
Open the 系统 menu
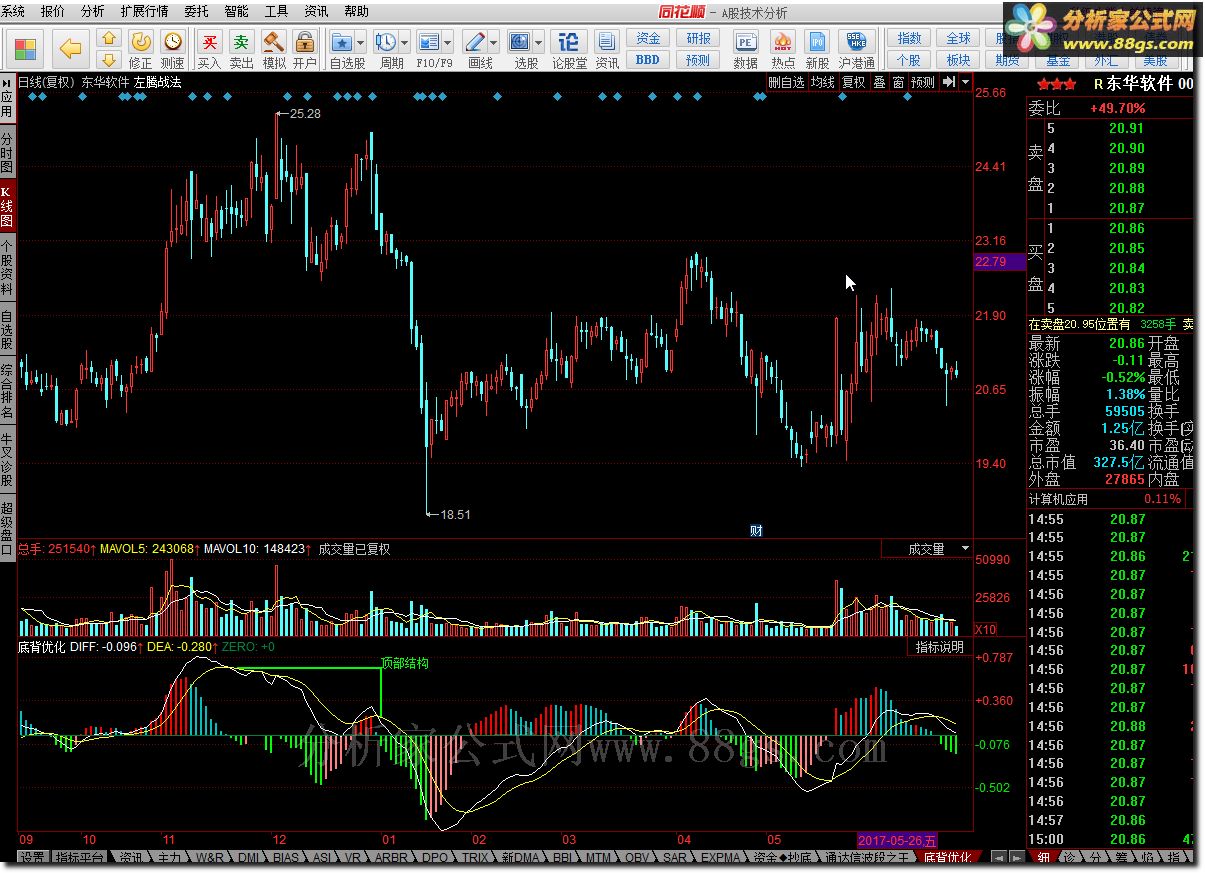(13, 12)
